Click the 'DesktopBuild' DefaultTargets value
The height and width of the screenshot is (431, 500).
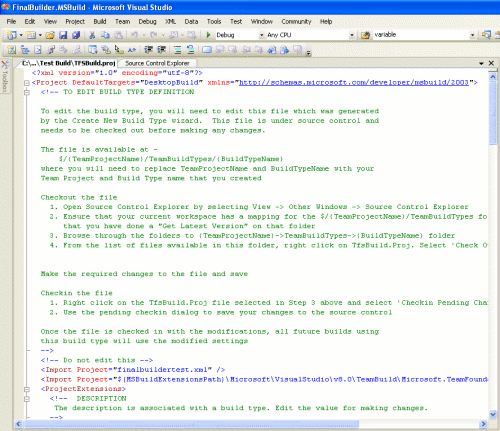pos(171,82)
